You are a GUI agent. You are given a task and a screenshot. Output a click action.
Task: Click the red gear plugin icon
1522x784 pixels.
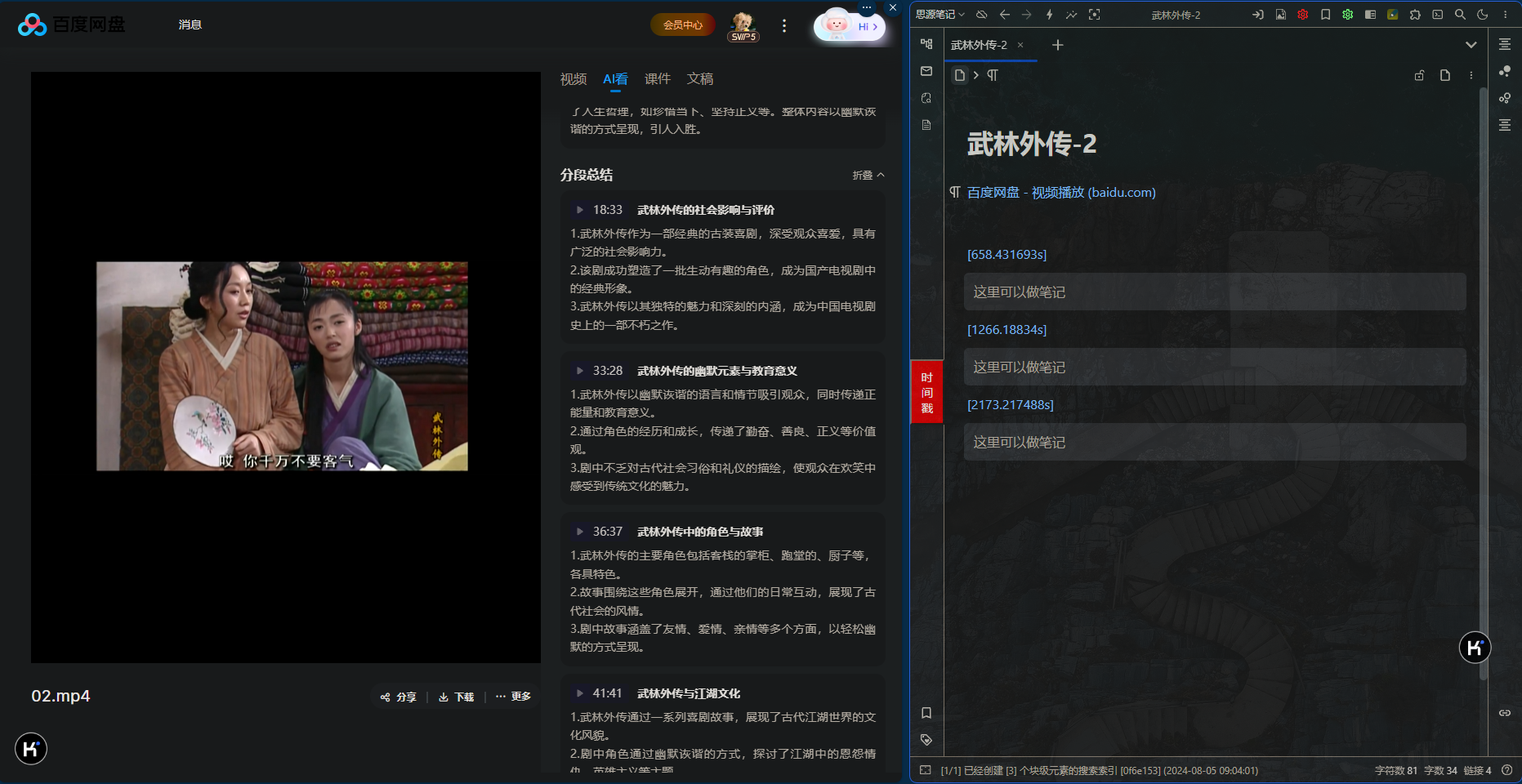point(1303,15)
